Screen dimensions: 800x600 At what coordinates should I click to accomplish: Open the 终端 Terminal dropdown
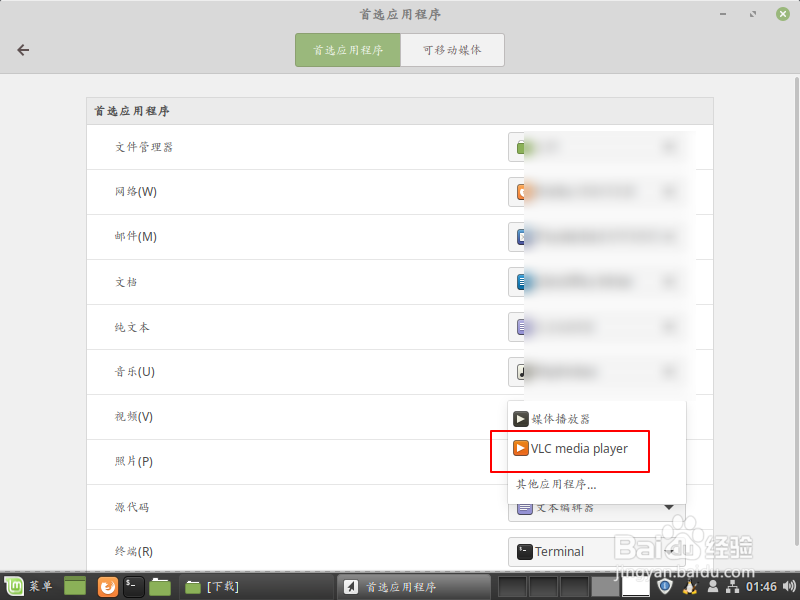pos(596,552)
